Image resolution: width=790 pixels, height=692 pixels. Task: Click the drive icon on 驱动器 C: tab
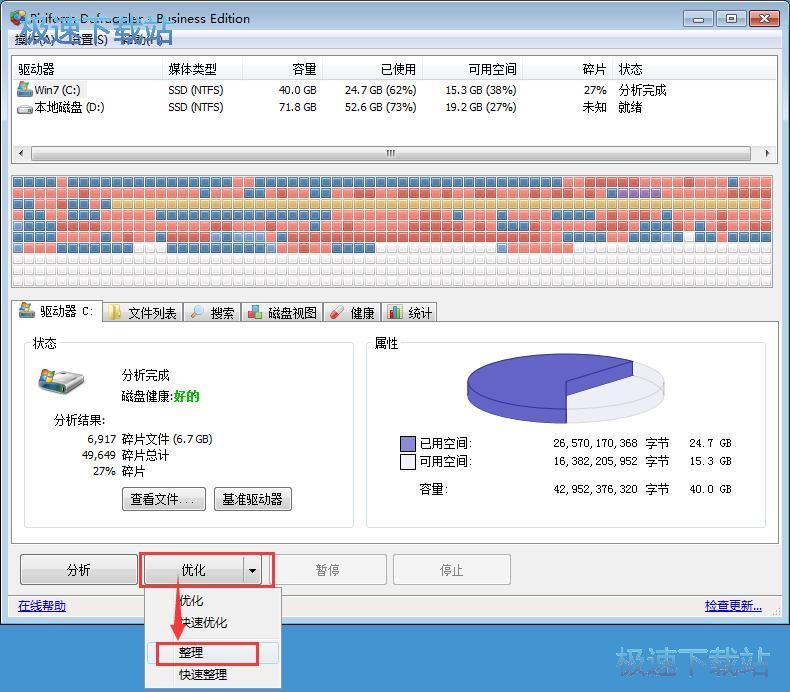[x=27, y=310]
